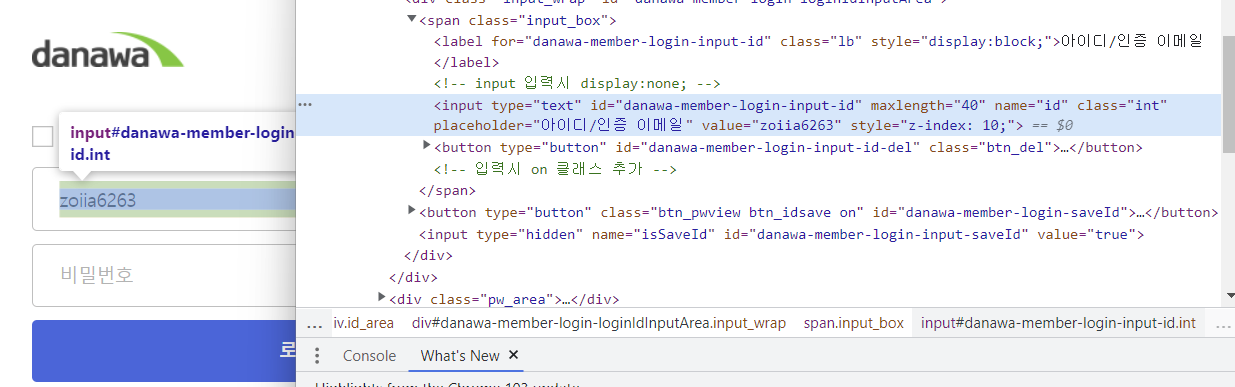The height and width of the screenshot is (387, 1235).
Task: Click the blue login button
Action: [x=165, y=351]
